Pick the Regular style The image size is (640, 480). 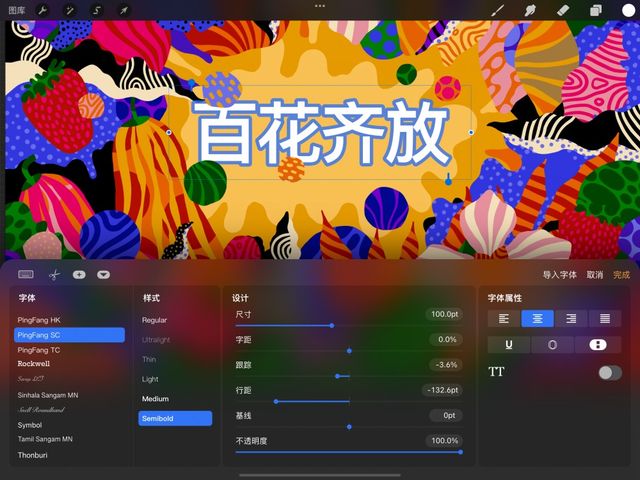[154, 320]
